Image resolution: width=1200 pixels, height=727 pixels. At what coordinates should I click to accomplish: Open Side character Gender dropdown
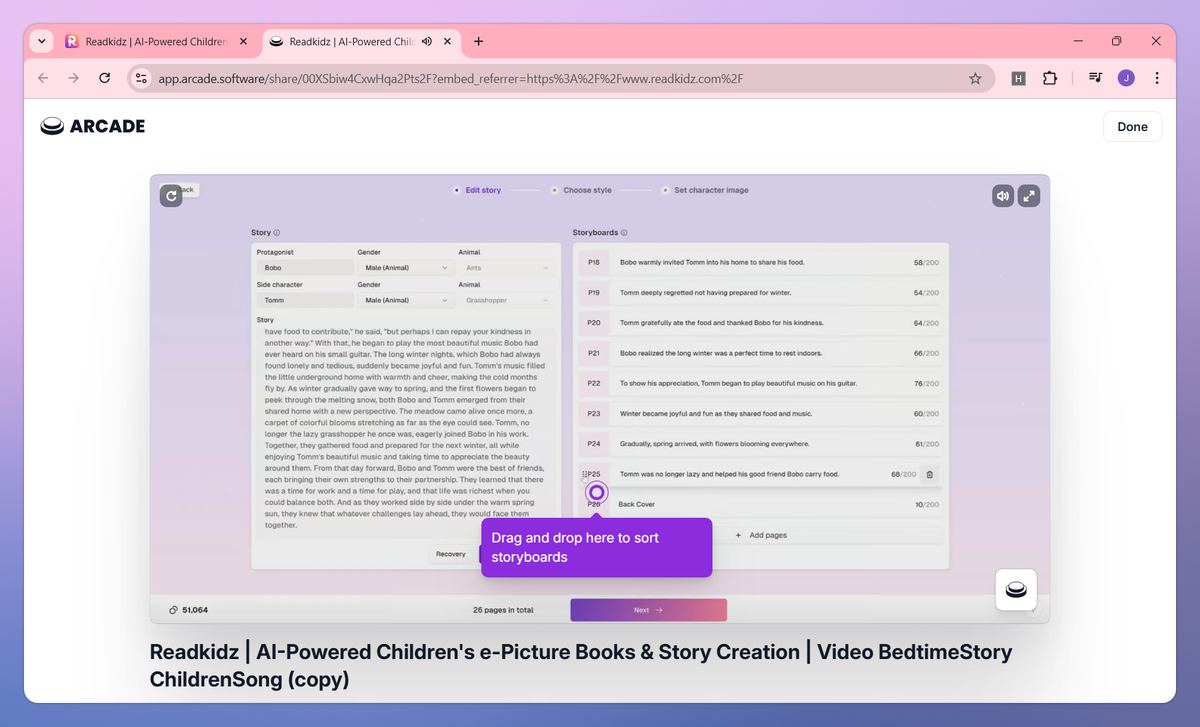pos(405,300)
